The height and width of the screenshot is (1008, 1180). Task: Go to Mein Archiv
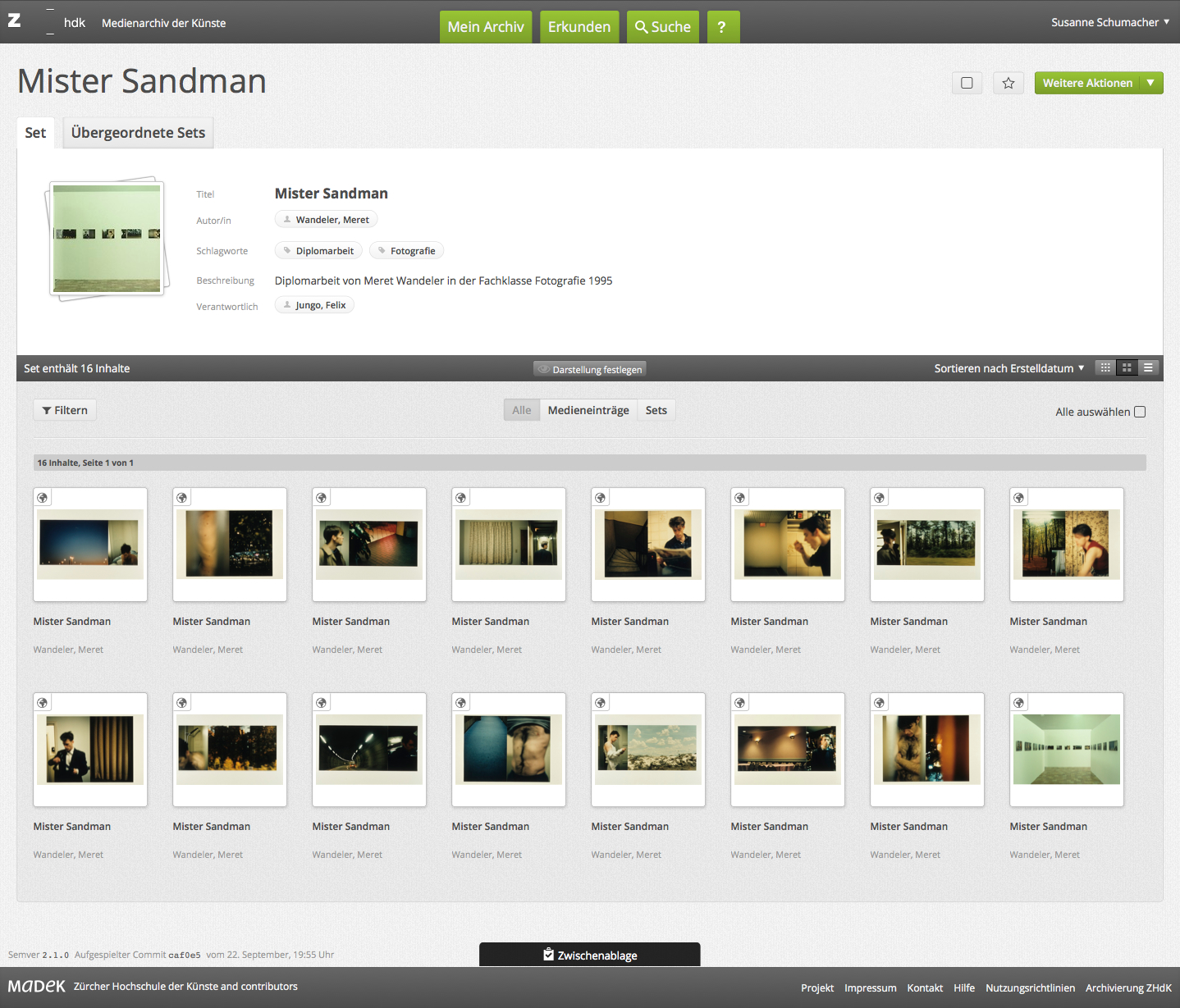pos(485,27)
